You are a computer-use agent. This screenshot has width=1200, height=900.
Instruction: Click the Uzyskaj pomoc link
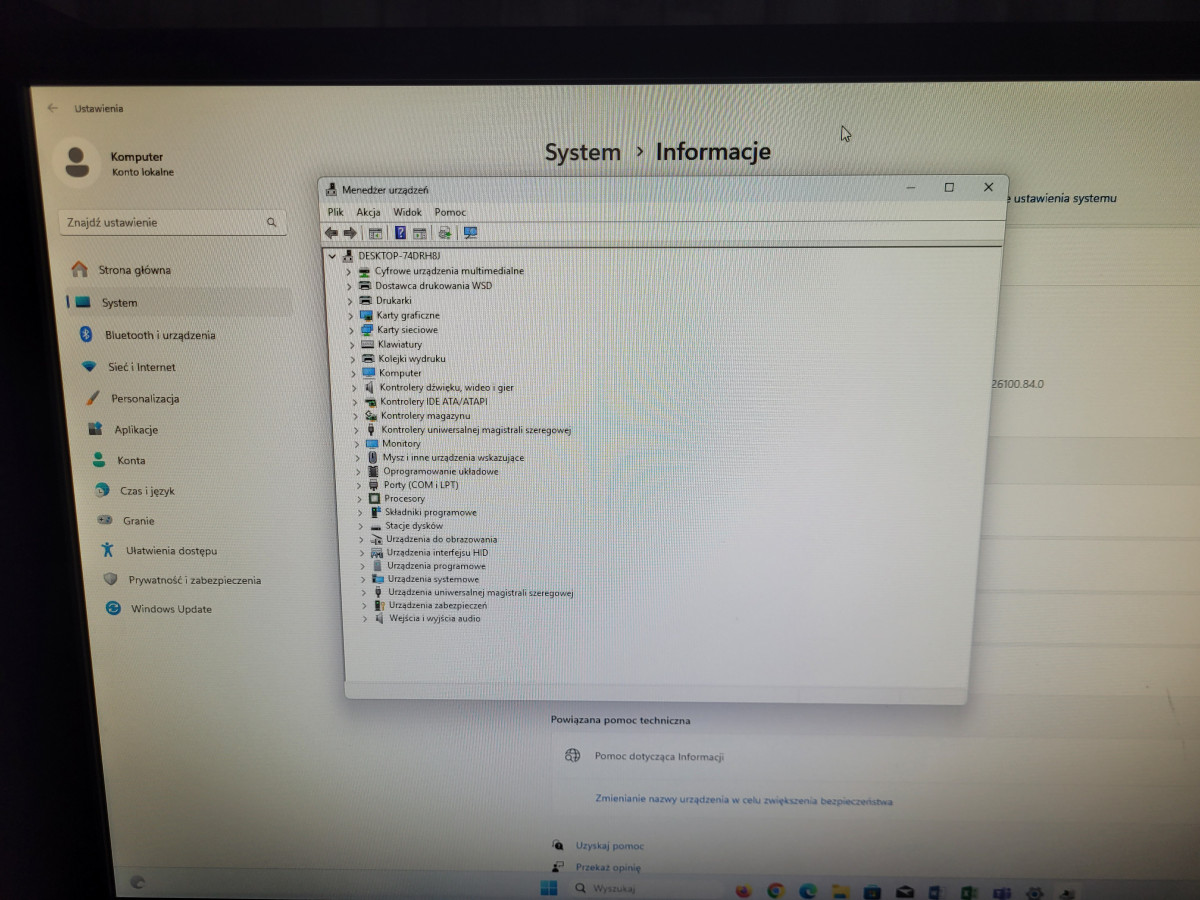coord(609,846)
